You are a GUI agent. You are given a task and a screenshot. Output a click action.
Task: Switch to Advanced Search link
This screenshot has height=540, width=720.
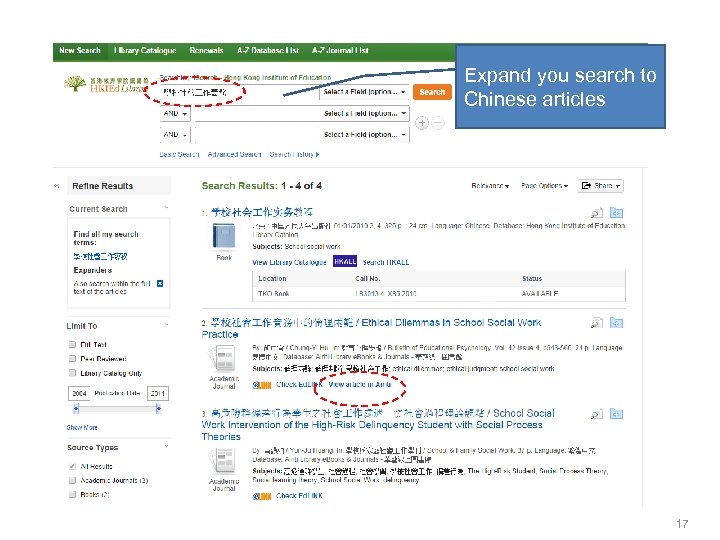234,154
